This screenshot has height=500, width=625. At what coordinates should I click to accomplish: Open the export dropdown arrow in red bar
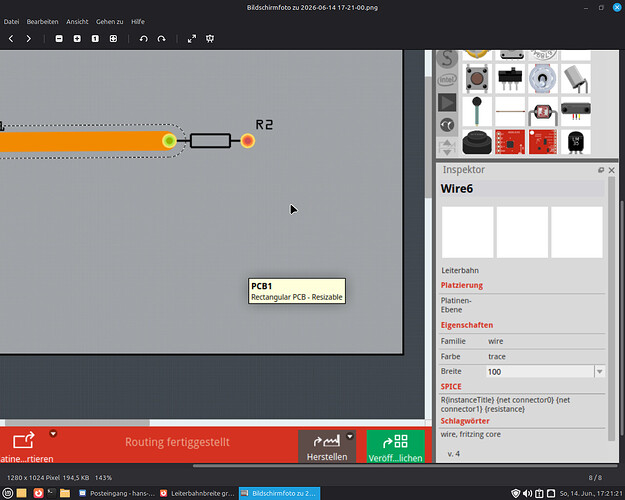pos(53,434)
